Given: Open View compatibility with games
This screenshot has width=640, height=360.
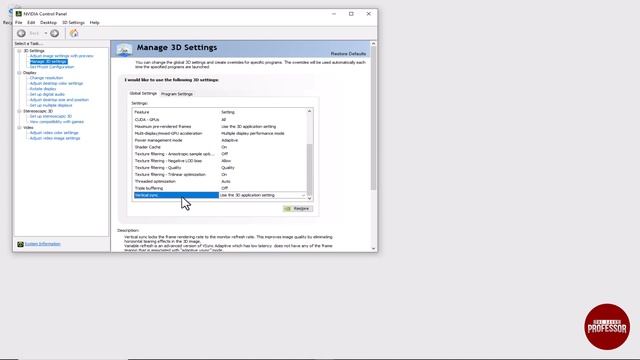Looking at the screenshot, I should [x=56, y=122].
